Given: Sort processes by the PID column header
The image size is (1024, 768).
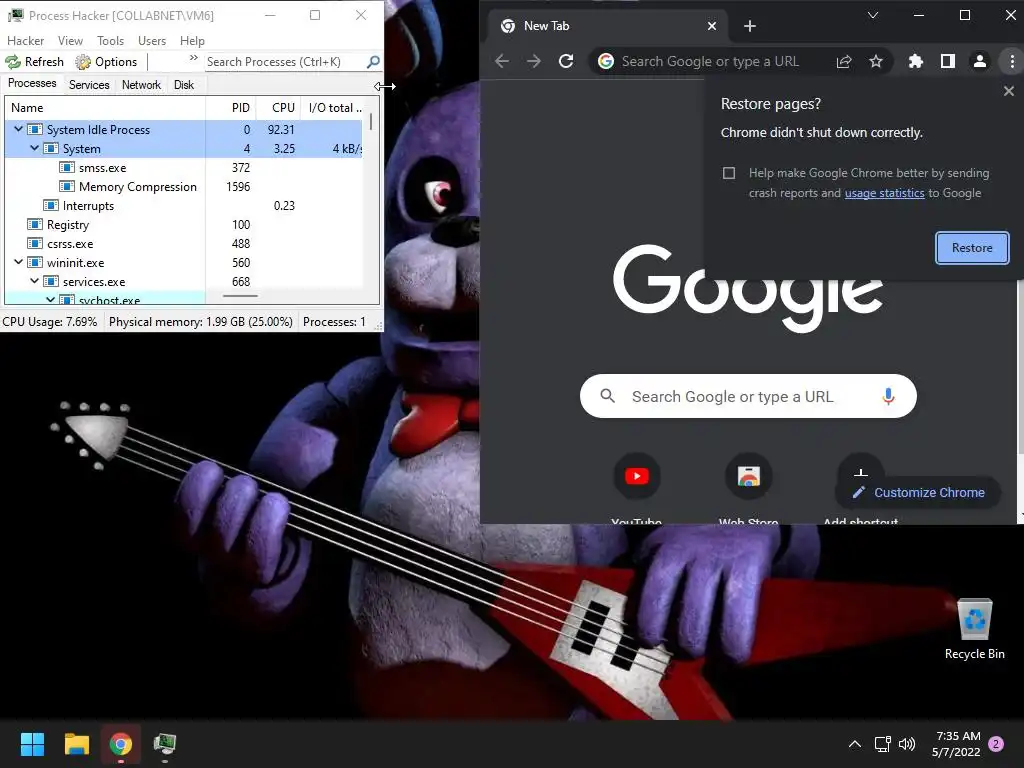Looking at the screenshot, I should pyautogui.click(x=230, y=108).
